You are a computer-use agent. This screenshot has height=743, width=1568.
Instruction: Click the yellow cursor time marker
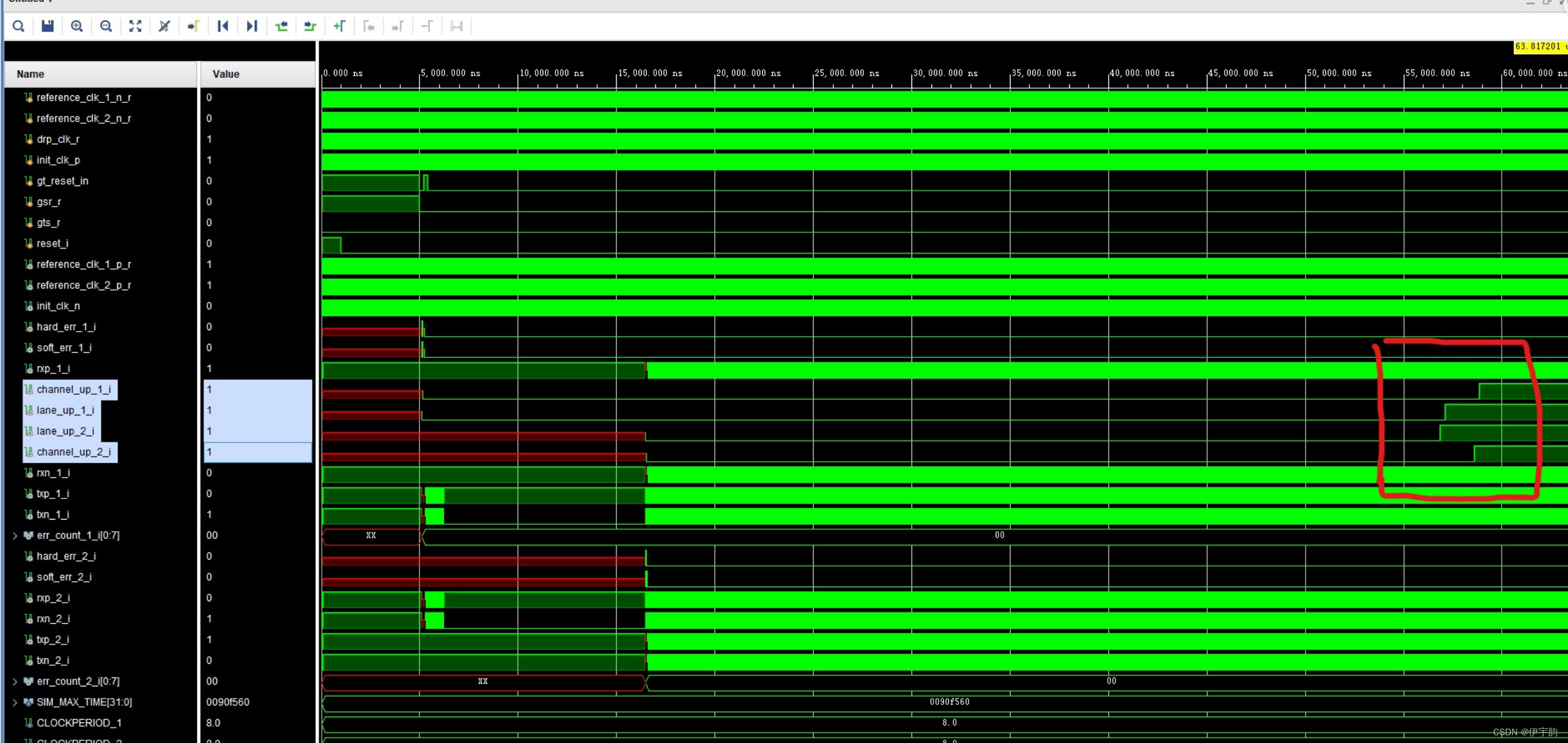(1540, 46)
